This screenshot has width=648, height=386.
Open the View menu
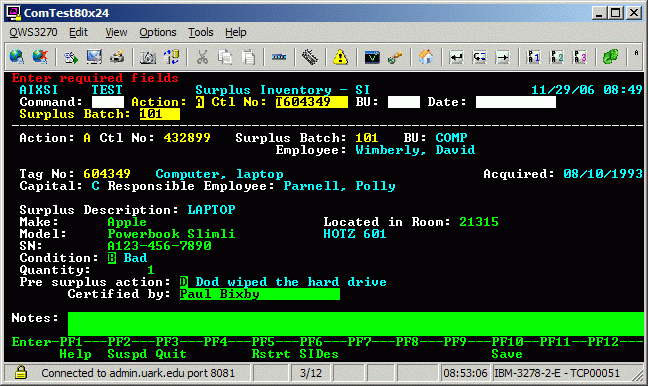116,32
